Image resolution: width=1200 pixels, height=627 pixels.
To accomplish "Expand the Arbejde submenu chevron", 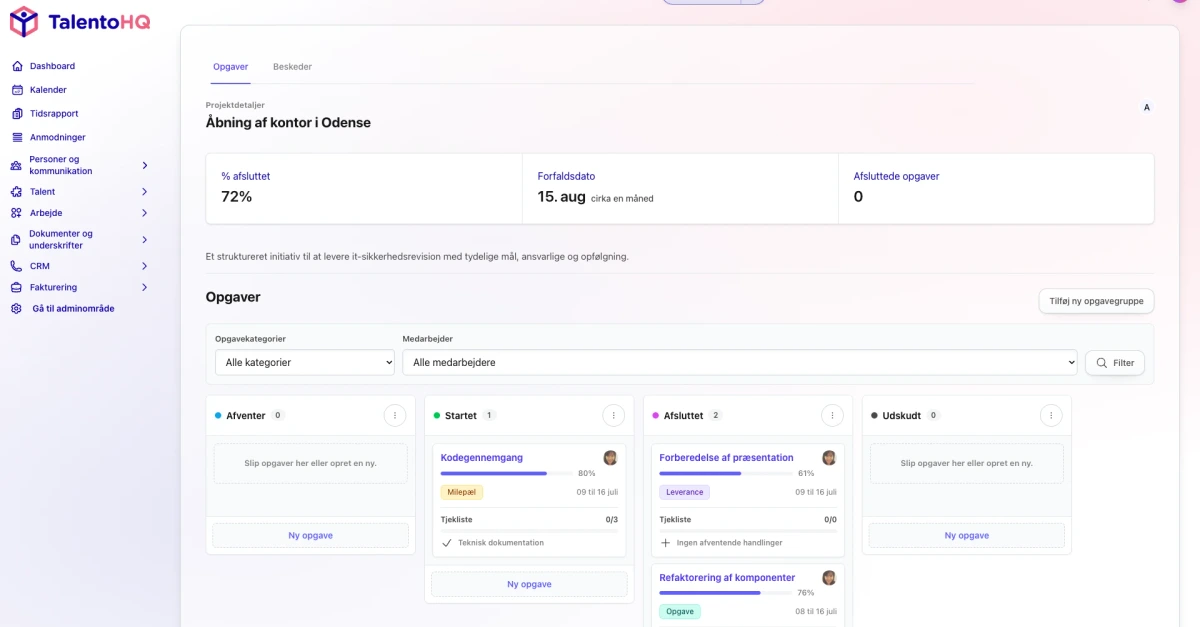I will pos(145,213).
